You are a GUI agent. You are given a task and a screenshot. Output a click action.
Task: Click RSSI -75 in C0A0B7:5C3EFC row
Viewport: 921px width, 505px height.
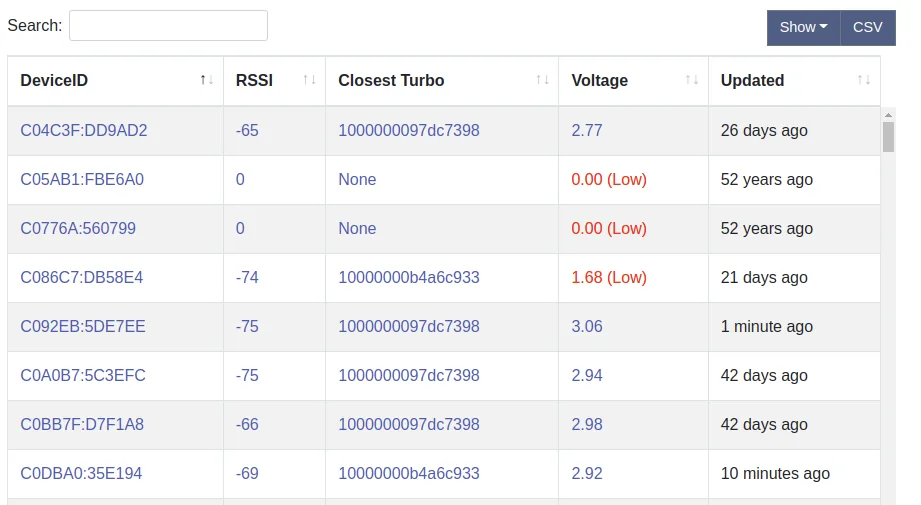pos(247,375)
